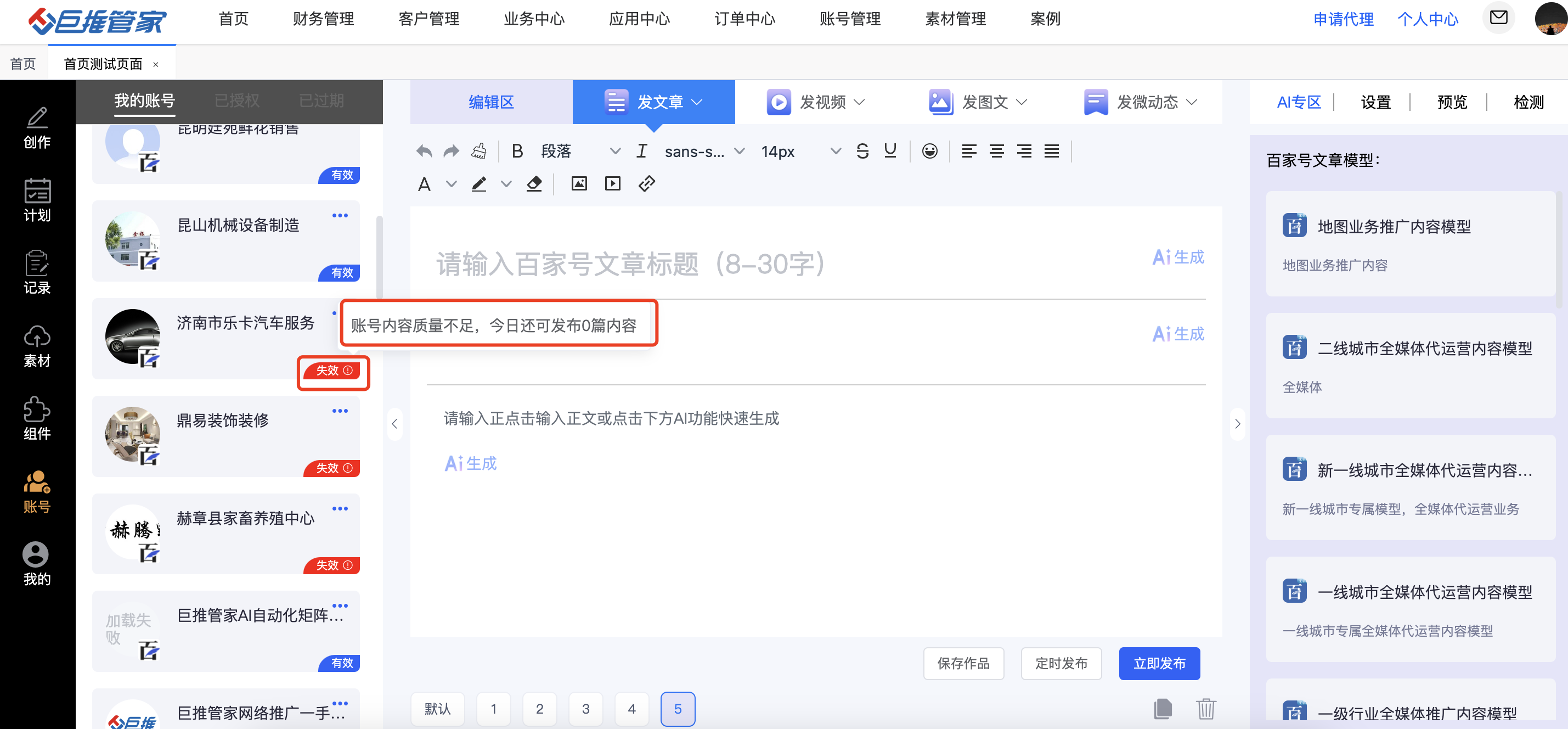Insert a video into the article
This screenshot has height=729, width=1568.
click(612, 184)
